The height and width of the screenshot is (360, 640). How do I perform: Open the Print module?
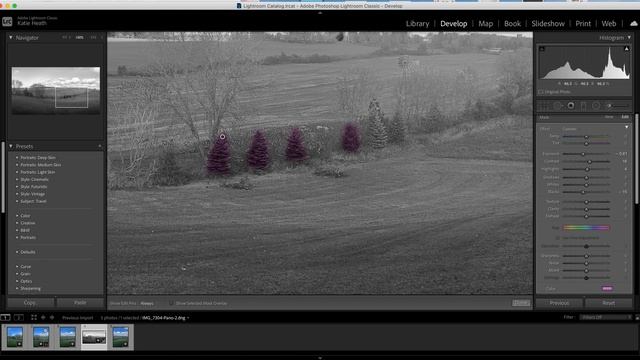(x=583, y=24)
